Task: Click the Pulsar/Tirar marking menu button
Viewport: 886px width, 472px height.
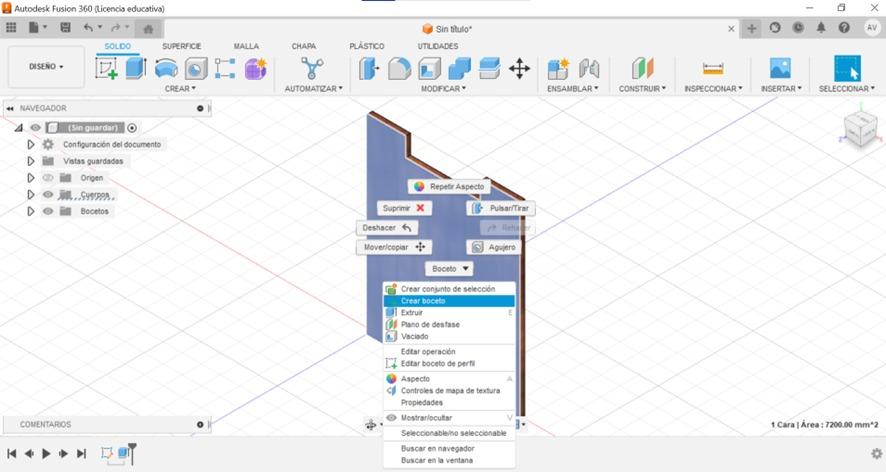Action: coord(501,208)
